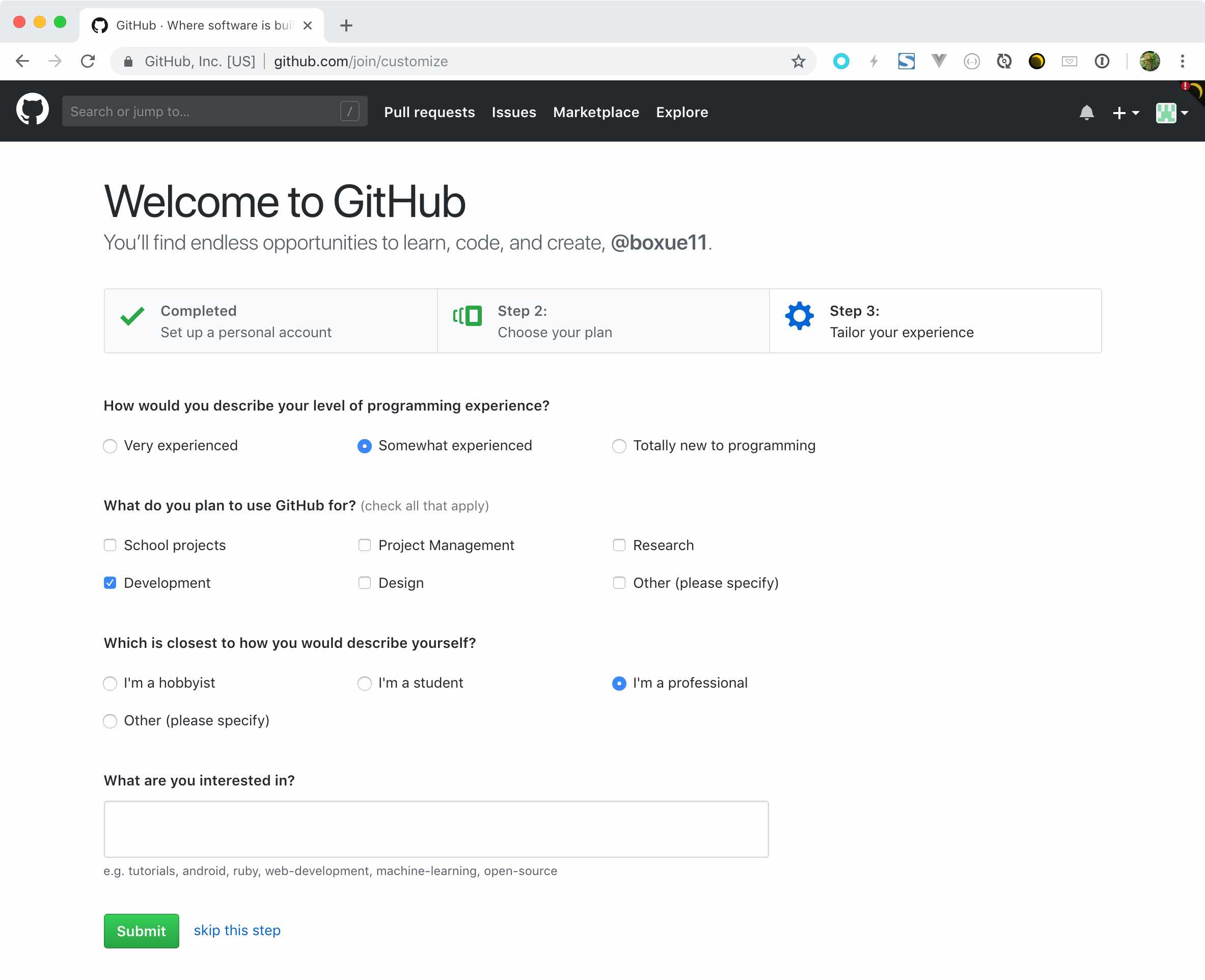Click the blue S extension icon
The image size is (1205, 980).
point(907,61)
